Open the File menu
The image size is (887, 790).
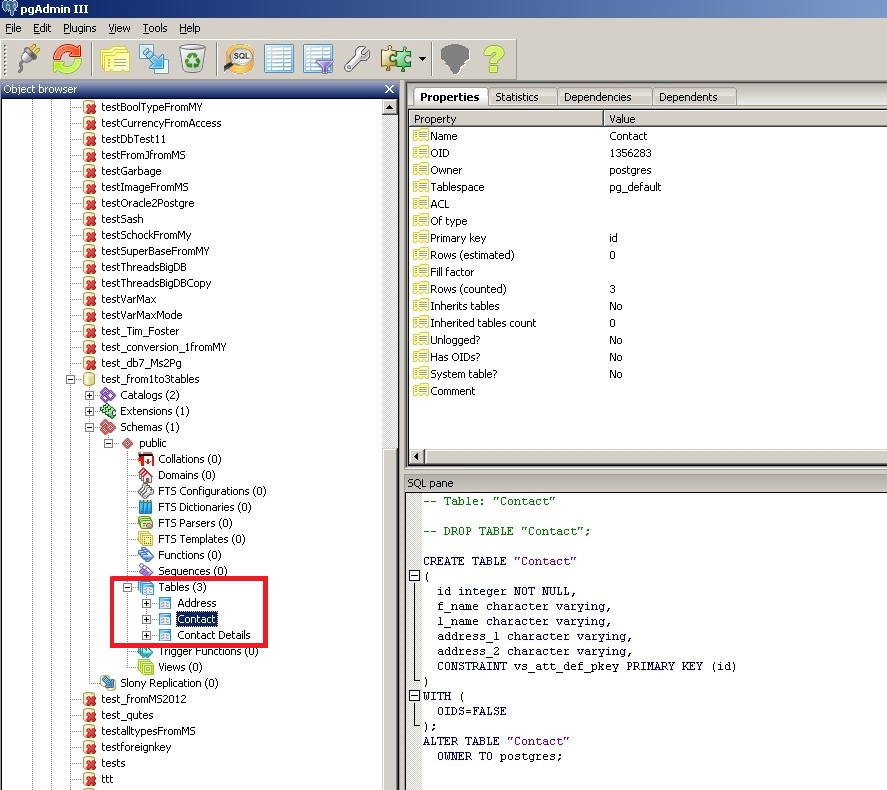pyautogui.click(x=13, y=28)
